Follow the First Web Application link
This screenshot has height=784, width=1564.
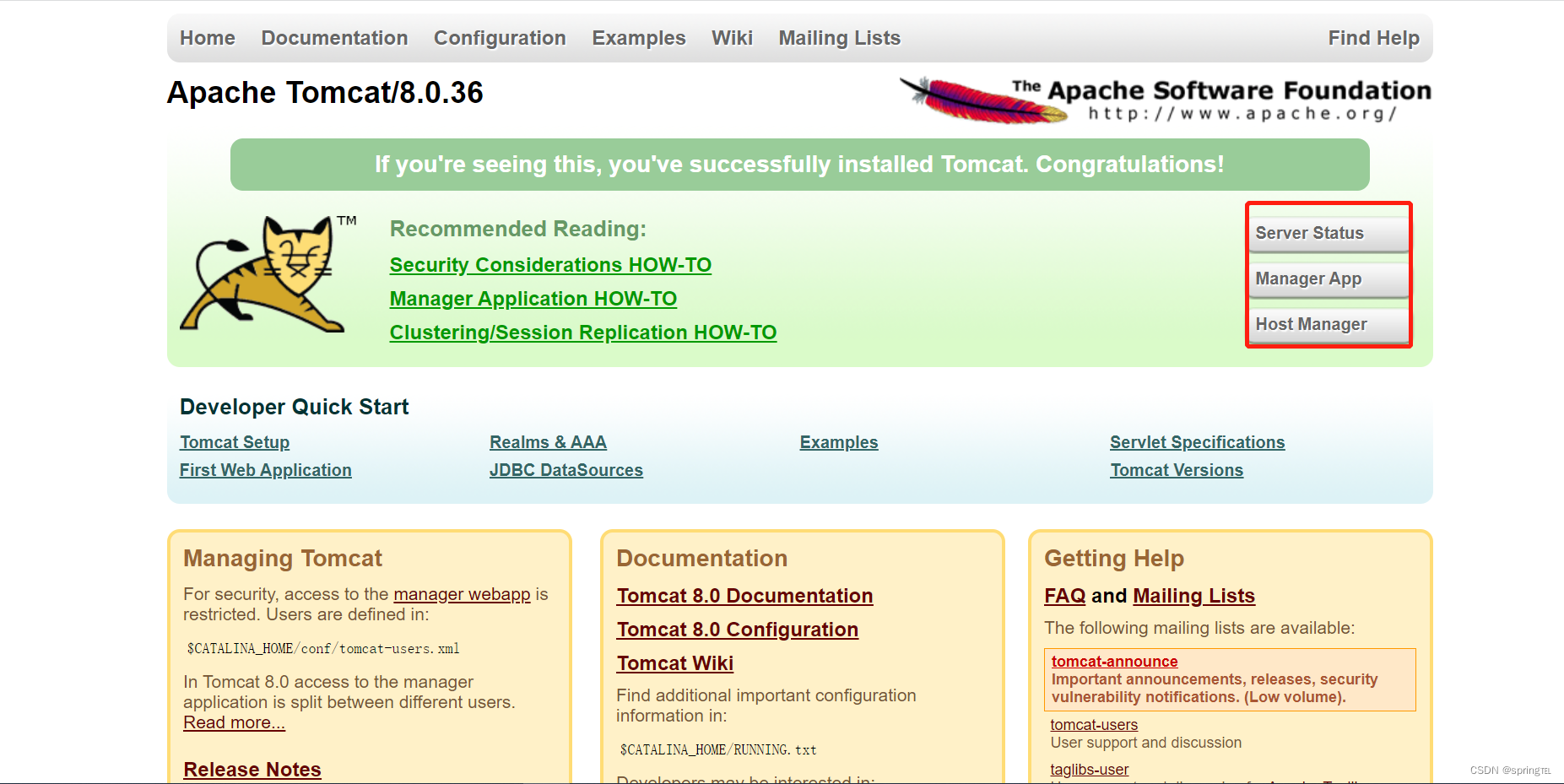click(266, 470)
